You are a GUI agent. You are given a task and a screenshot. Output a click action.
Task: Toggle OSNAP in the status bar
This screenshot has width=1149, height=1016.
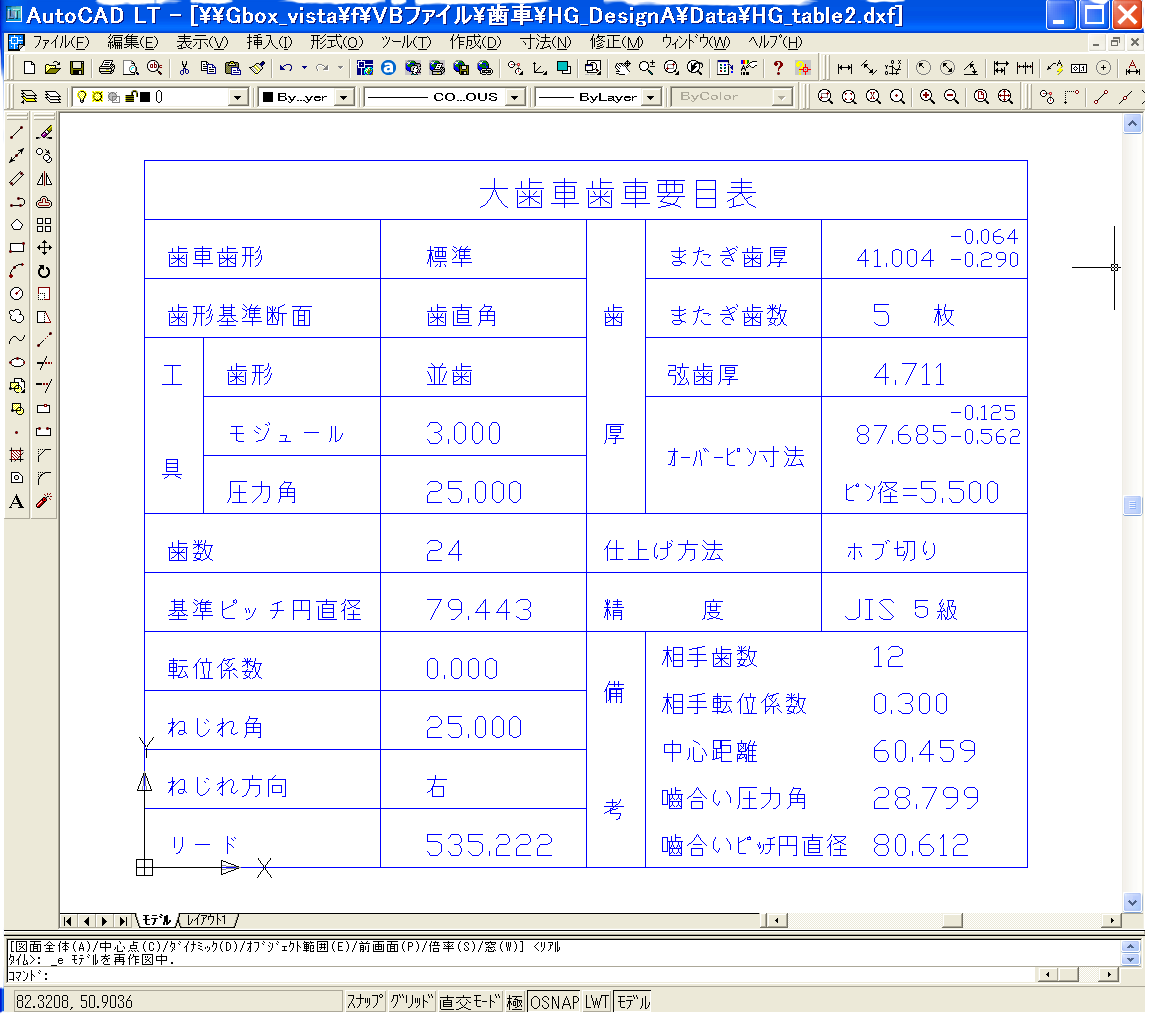pyautogui.click(x=554, y=1002)
